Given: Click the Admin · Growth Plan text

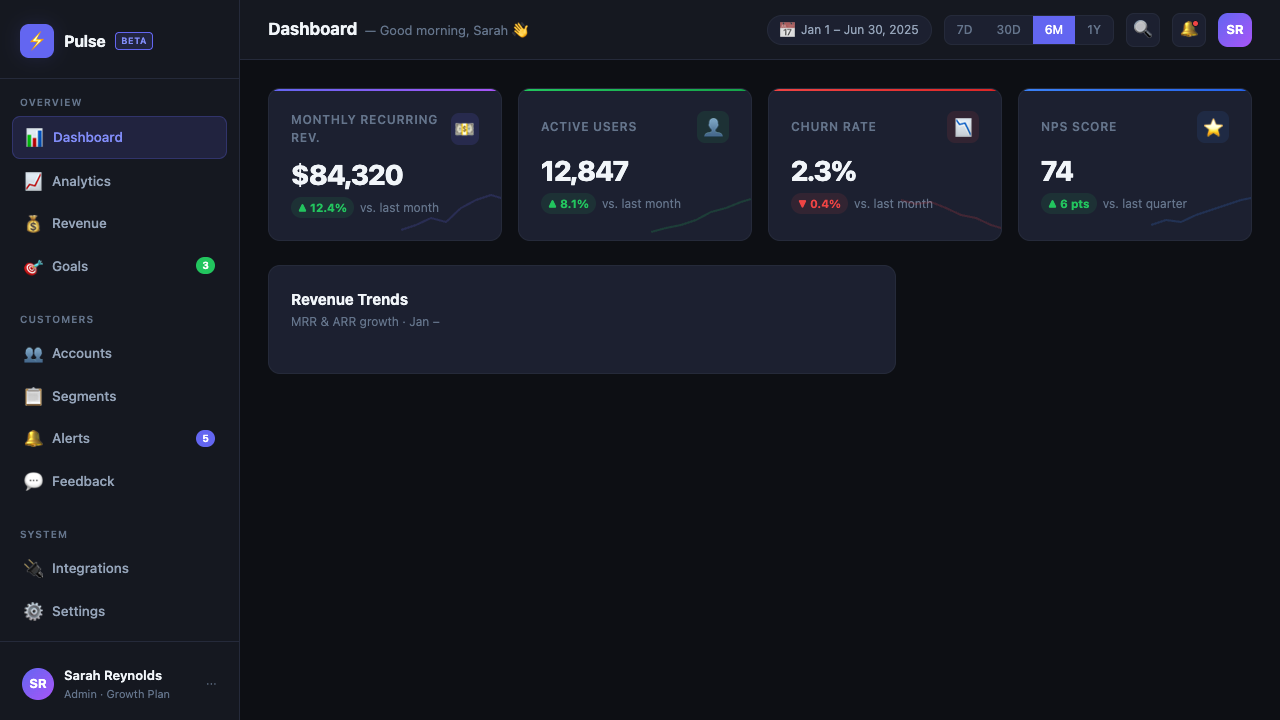Looking at the screenshot, I should tap(117, 694).
